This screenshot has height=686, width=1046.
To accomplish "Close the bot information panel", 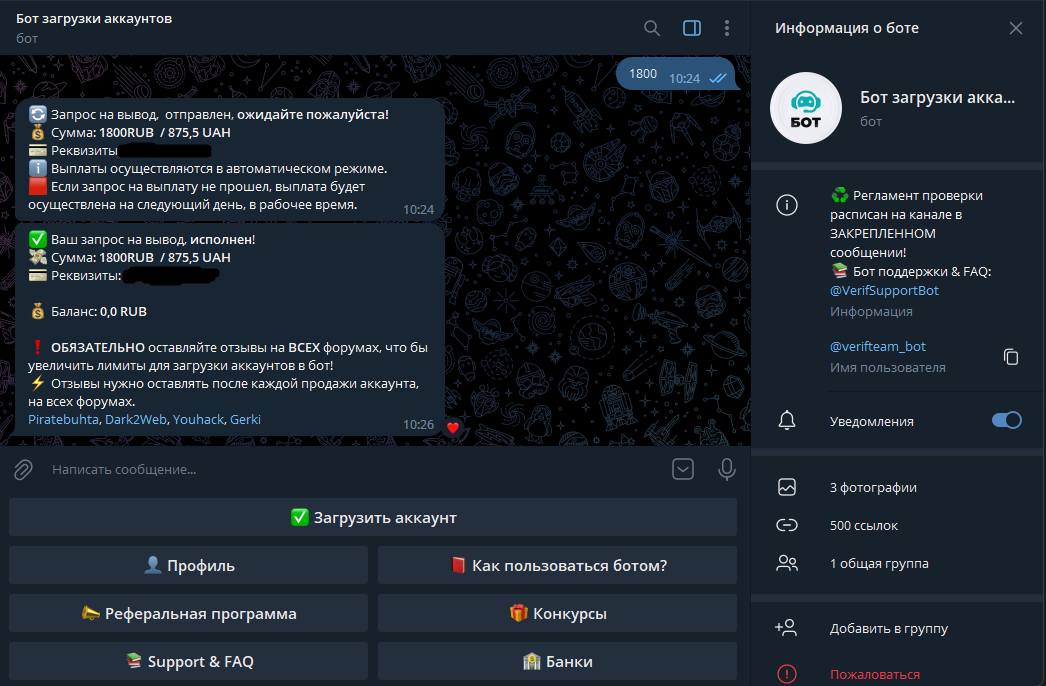I will click(1016, 28).
